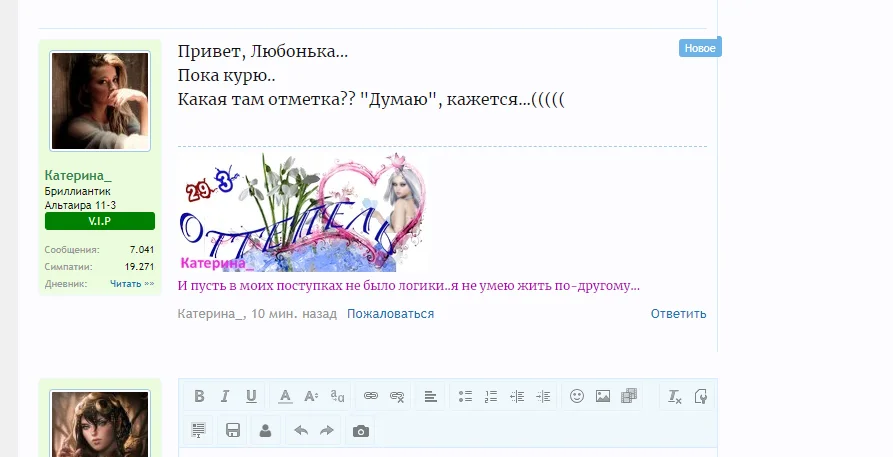The image size is (893, 457).
Task: Click the post line Привет, Любонька...
Action: [263, 52]
